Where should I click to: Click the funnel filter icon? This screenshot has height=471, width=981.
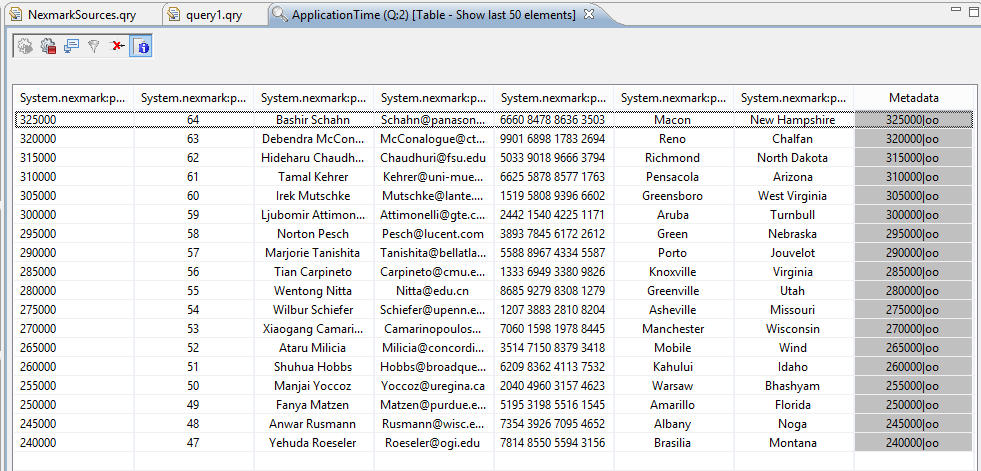[x=94, y=46]
